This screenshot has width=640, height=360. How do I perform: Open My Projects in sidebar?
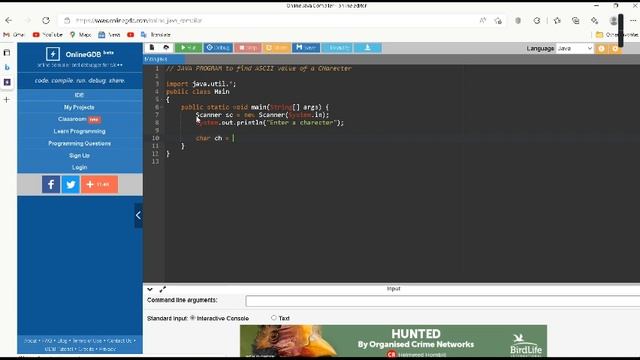point(80,107)
